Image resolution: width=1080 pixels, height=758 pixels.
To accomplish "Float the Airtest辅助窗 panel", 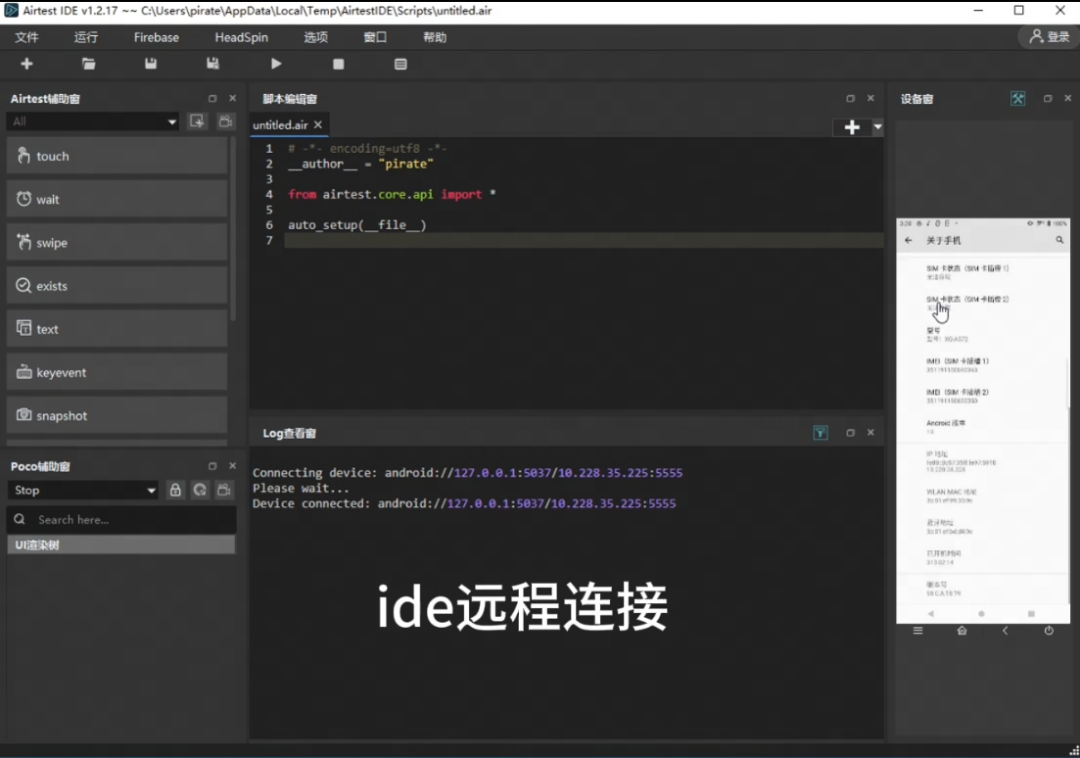I will 212,98.
